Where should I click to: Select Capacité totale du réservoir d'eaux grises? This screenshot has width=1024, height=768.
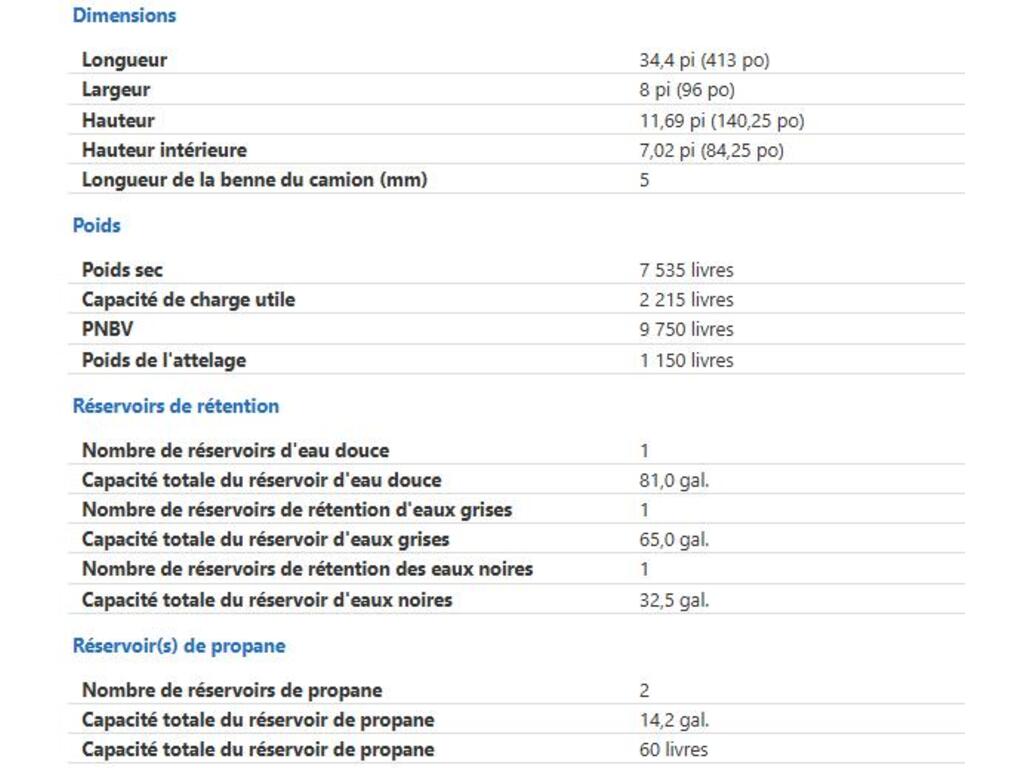(265, 540)
